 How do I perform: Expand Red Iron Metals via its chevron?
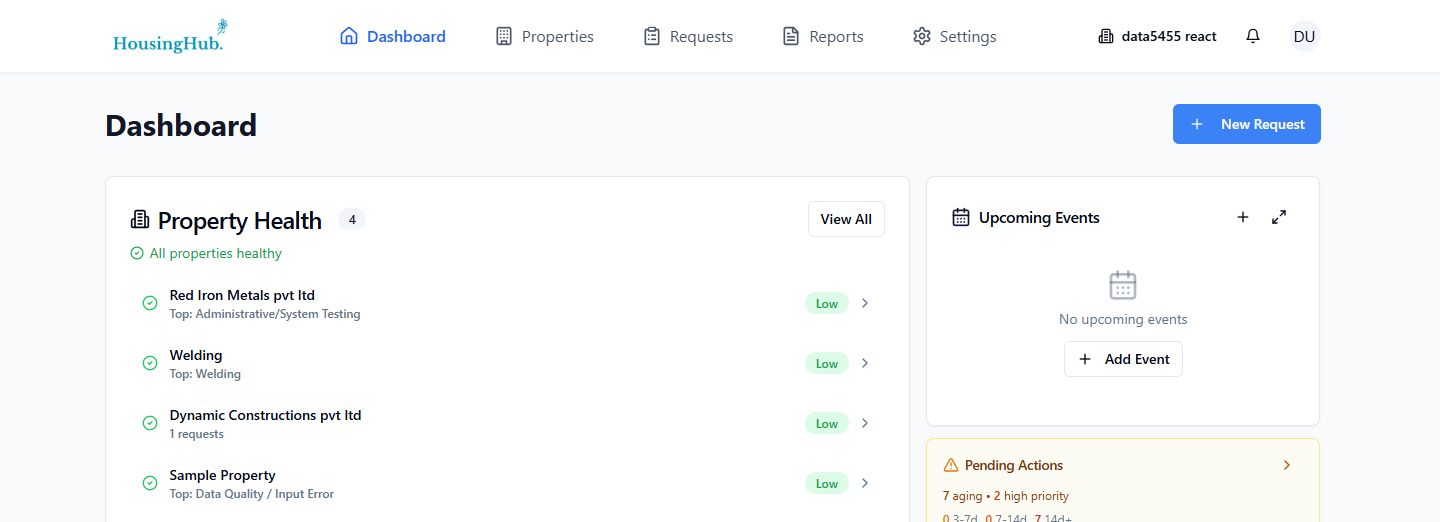click(x=865, y=303)
